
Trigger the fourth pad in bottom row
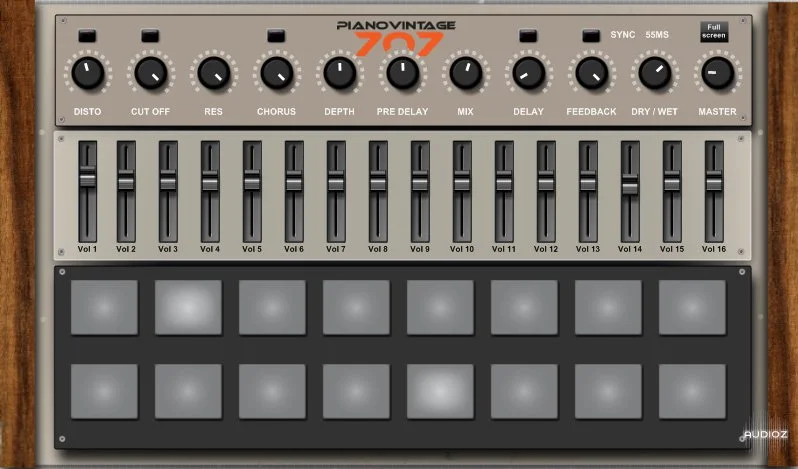coord(356,391)
